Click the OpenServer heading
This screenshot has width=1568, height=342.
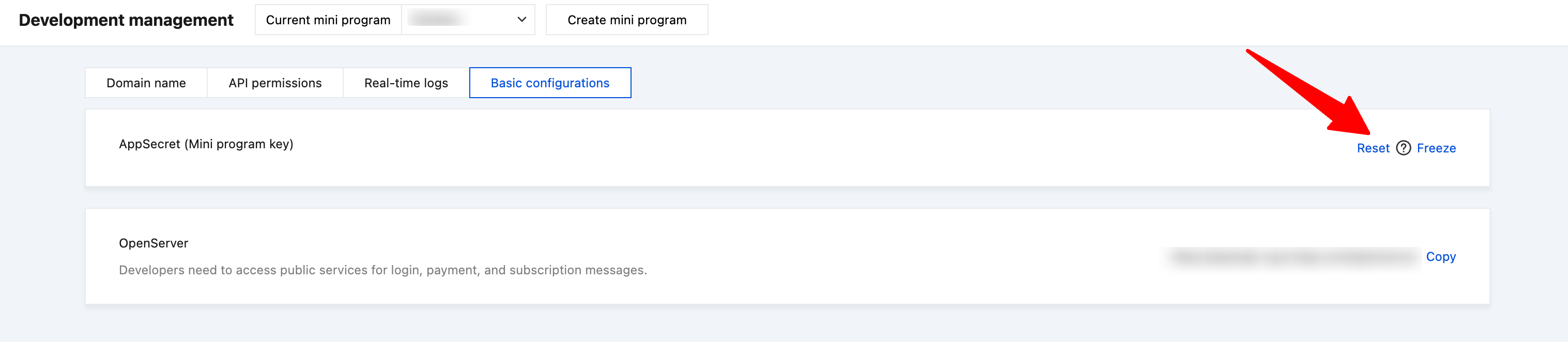[153, 243]
